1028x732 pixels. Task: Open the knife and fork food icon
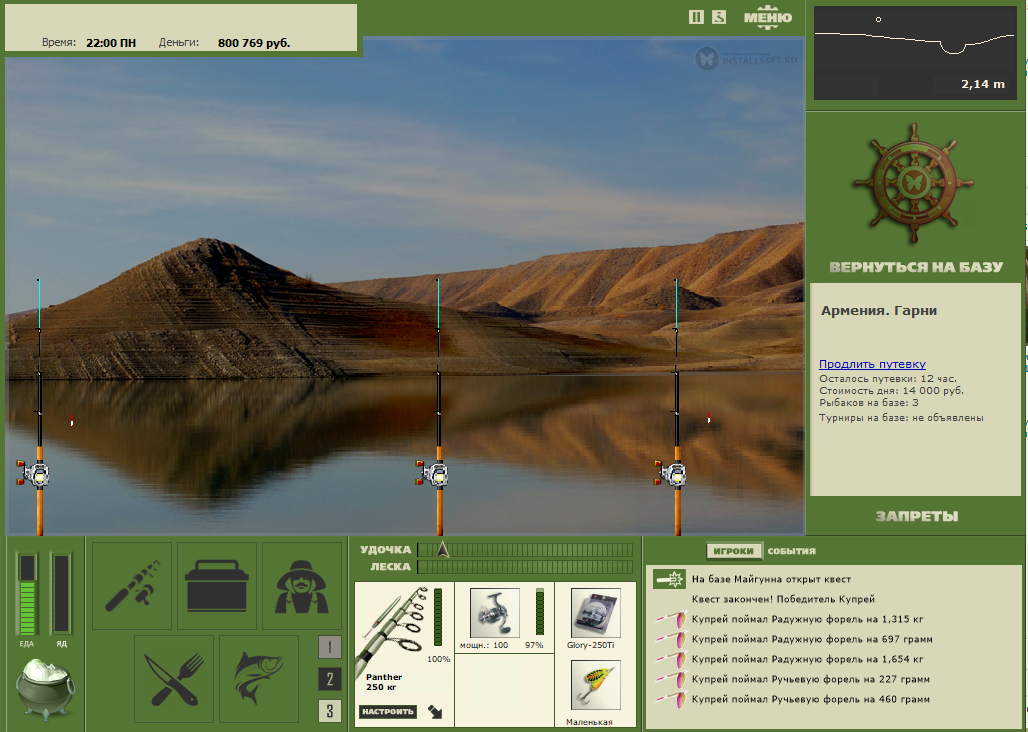pos(174,678)
